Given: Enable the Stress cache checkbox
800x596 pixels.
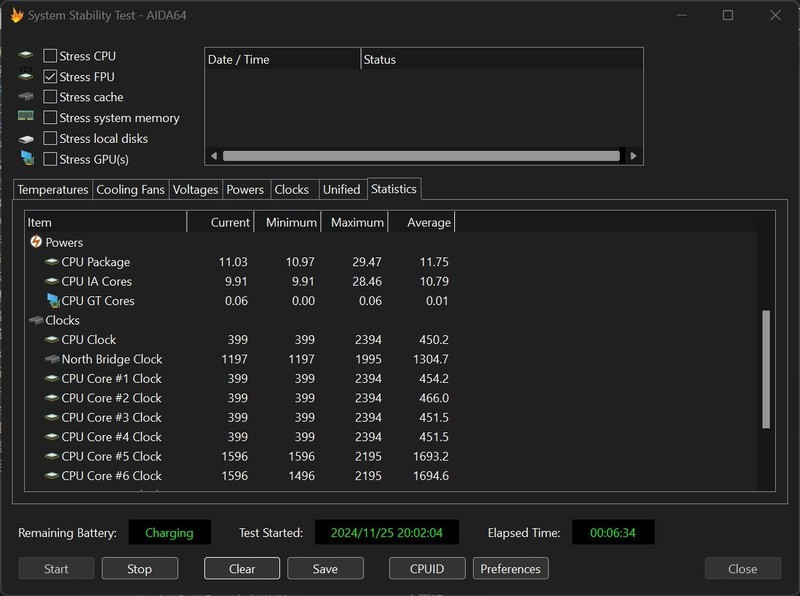Looking at the screenshot, I should click(50, 97).
